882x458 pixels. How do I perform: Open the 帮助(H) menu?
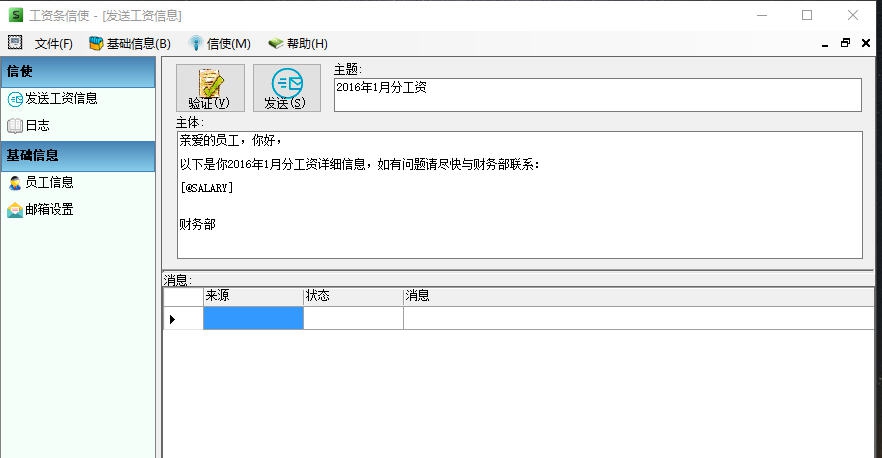click(298, 43)
